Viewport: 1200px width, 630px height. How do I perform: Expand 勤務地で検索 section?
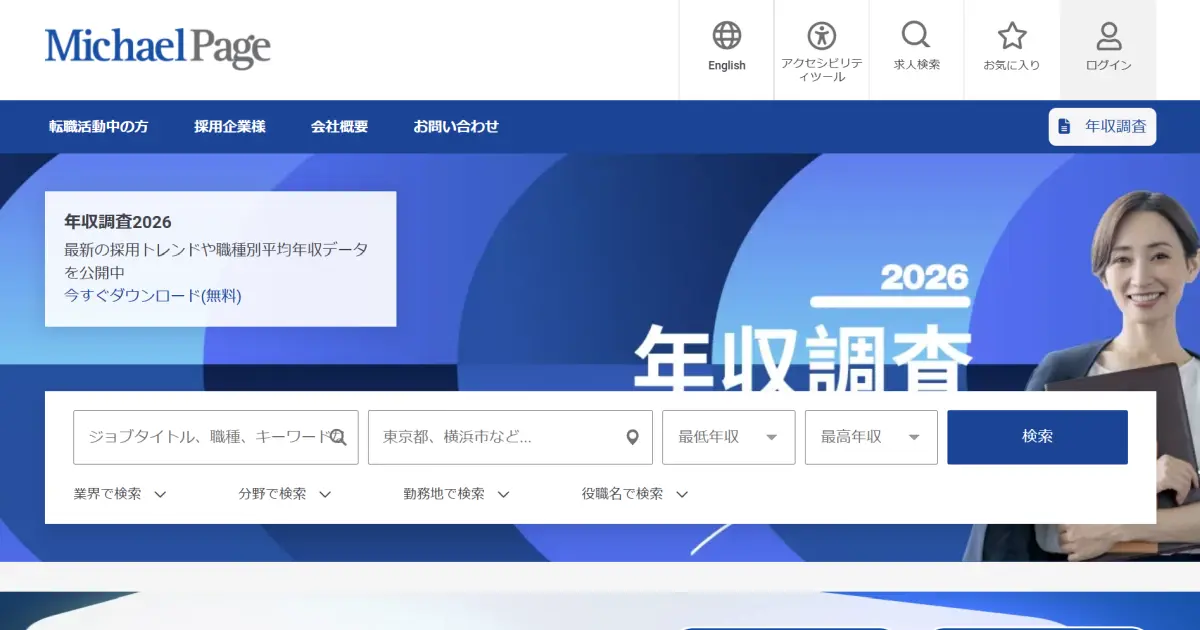[x=456, y=494]
